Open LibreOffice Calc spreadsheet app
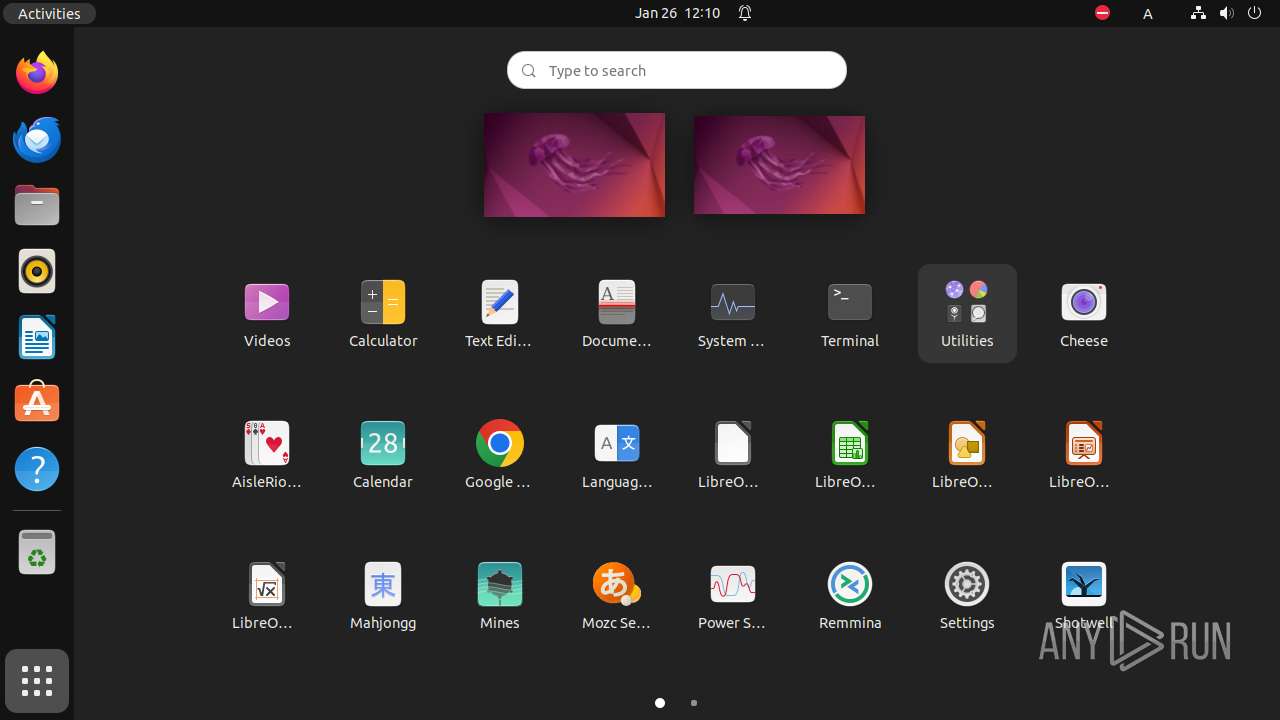This screenshot has height=720, width=1280. tap(850, 454)
